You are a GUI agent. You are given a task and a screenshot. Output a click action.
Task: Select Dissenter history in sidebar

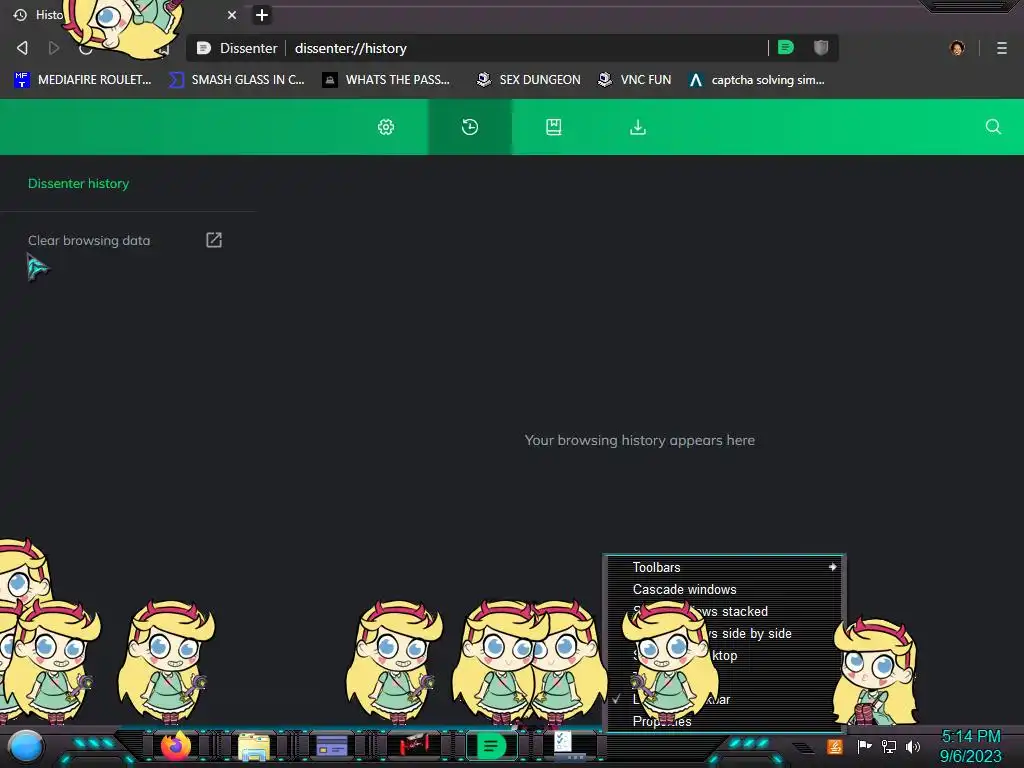click(x=78, y=184)
